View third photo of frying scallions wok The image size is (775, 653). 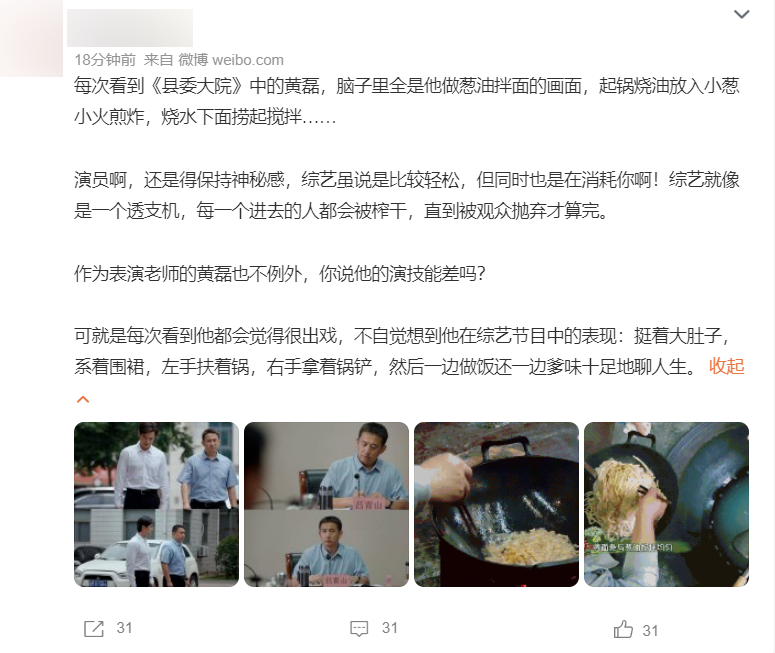click(x=496, y=504)
